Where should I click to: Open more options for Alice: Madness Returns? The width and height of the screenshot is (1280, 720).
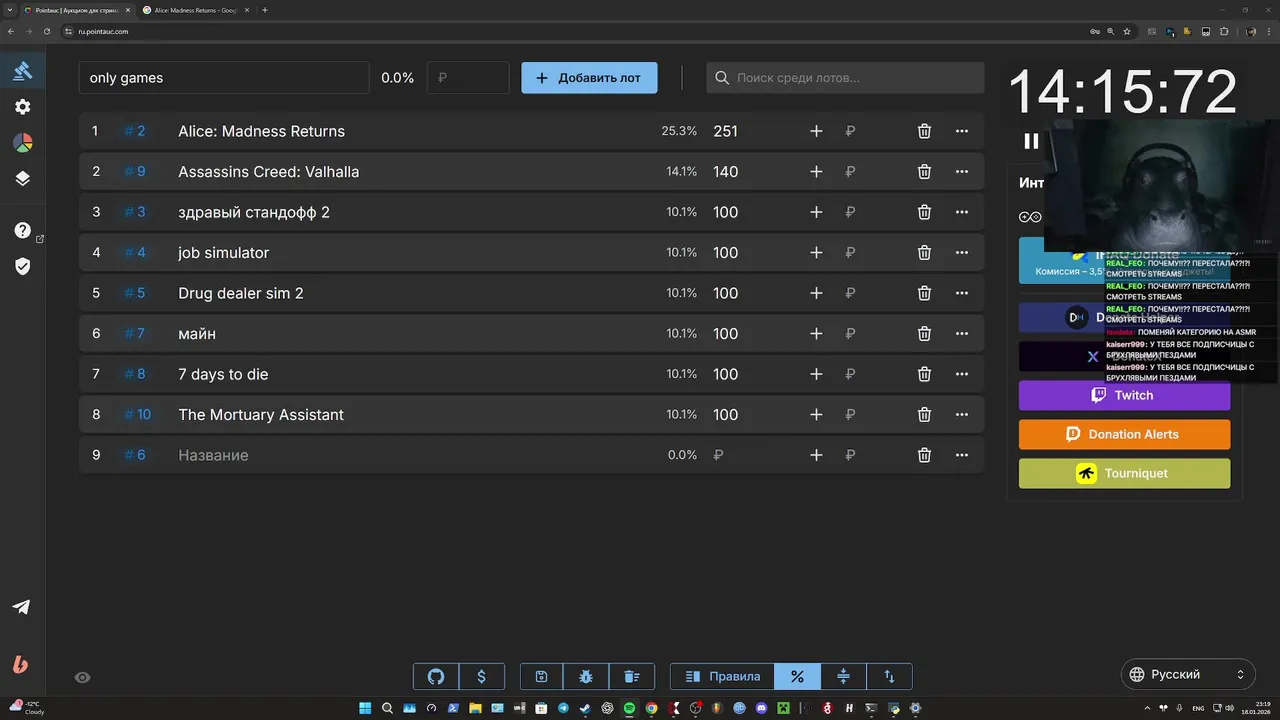pos(962,131)
